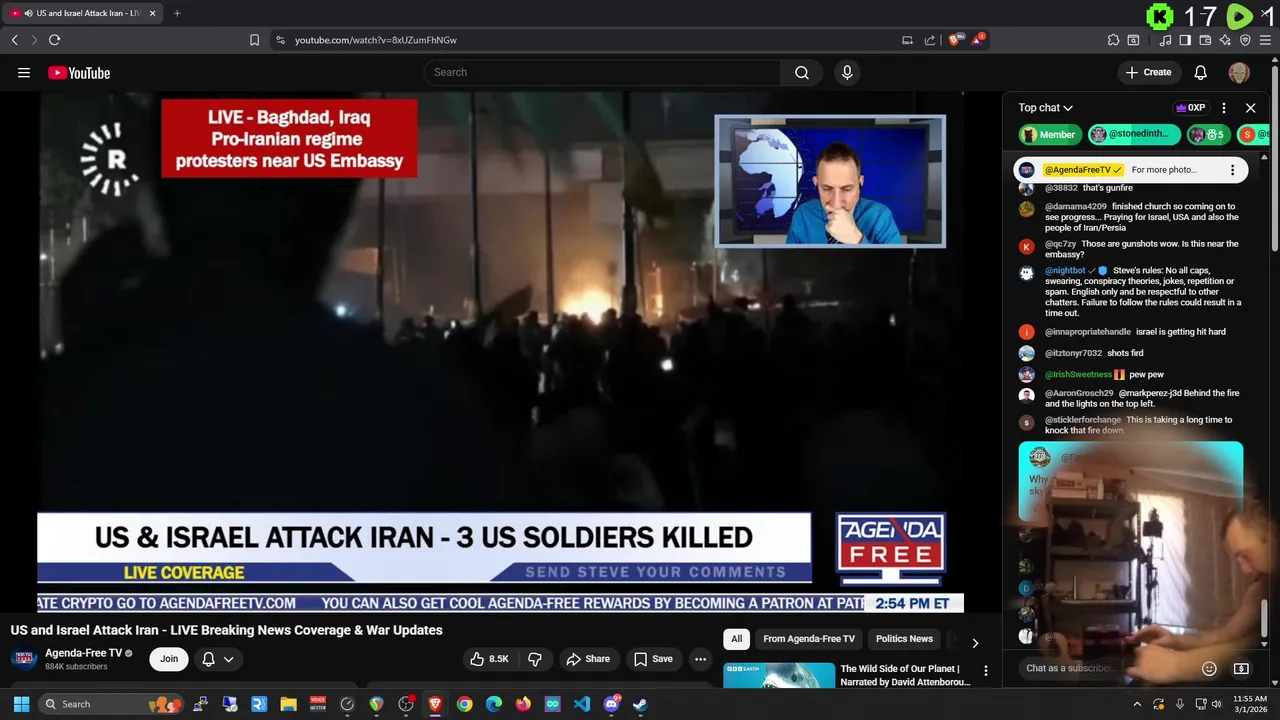
Task: Switch to the YouTube browser tab
Action: (x=82, y=13)
